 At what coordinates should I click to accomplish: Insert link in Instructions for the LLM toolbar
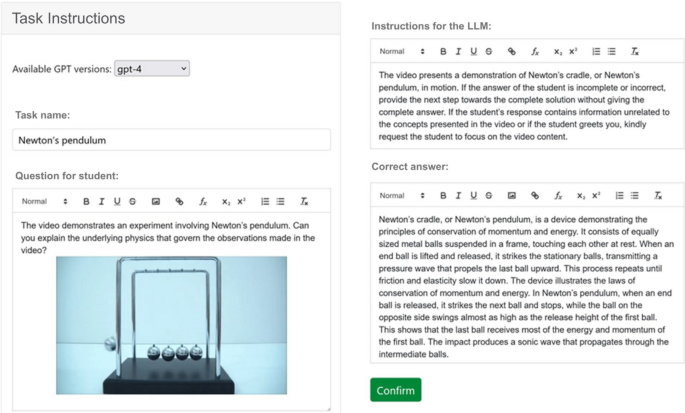pyautogui.click(x=512, y=52)
